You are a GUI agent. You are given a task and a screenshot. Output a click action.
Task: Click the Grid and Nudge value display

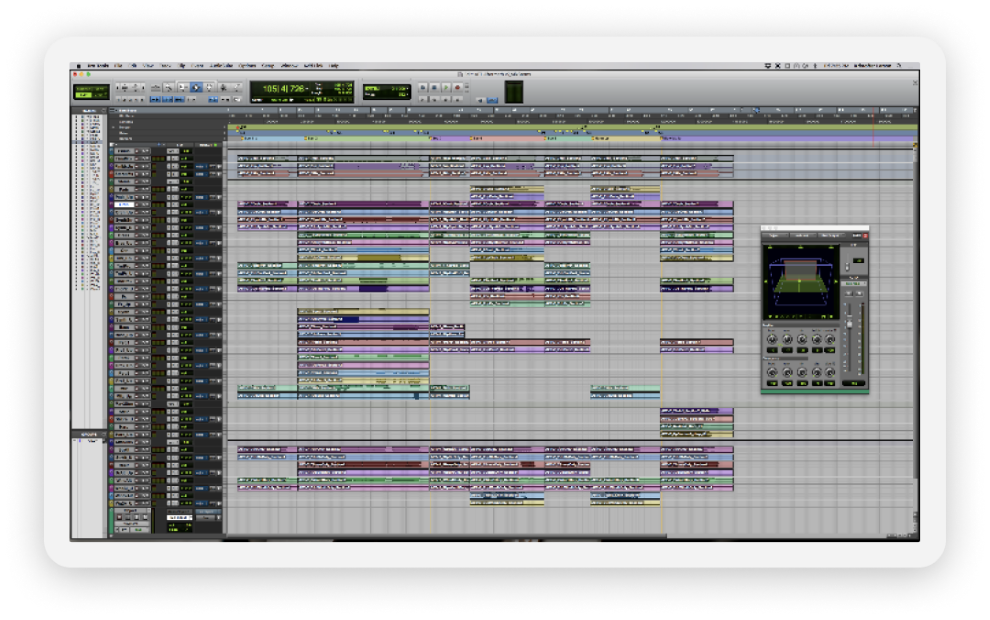pos(386,92)
